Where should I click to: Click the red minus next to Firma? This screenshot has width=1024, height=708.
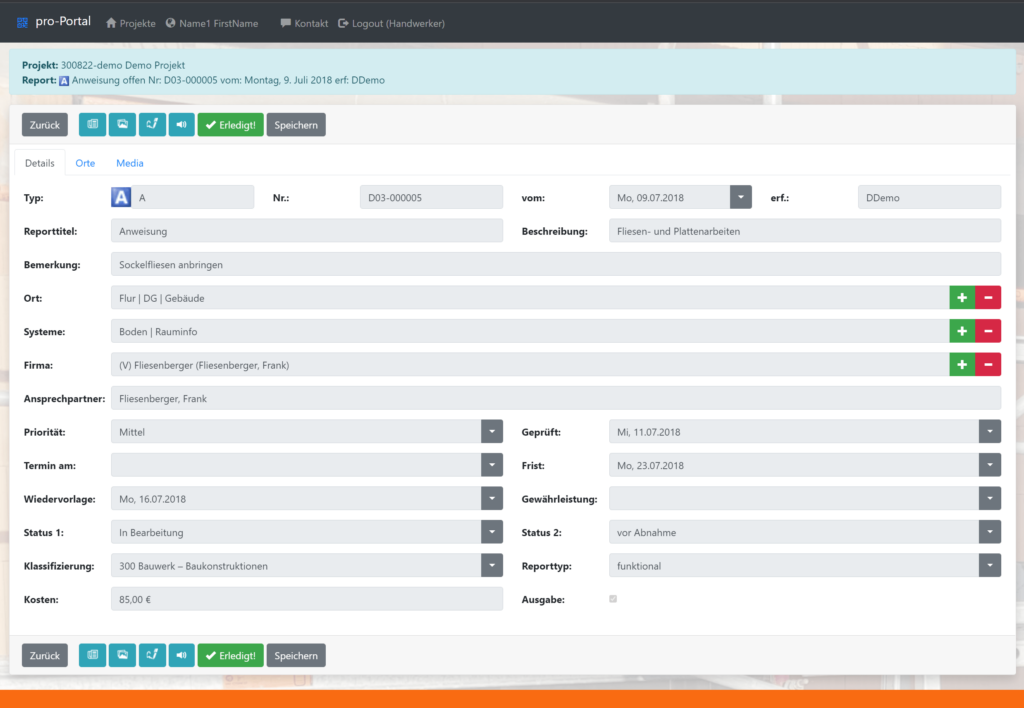988,364
